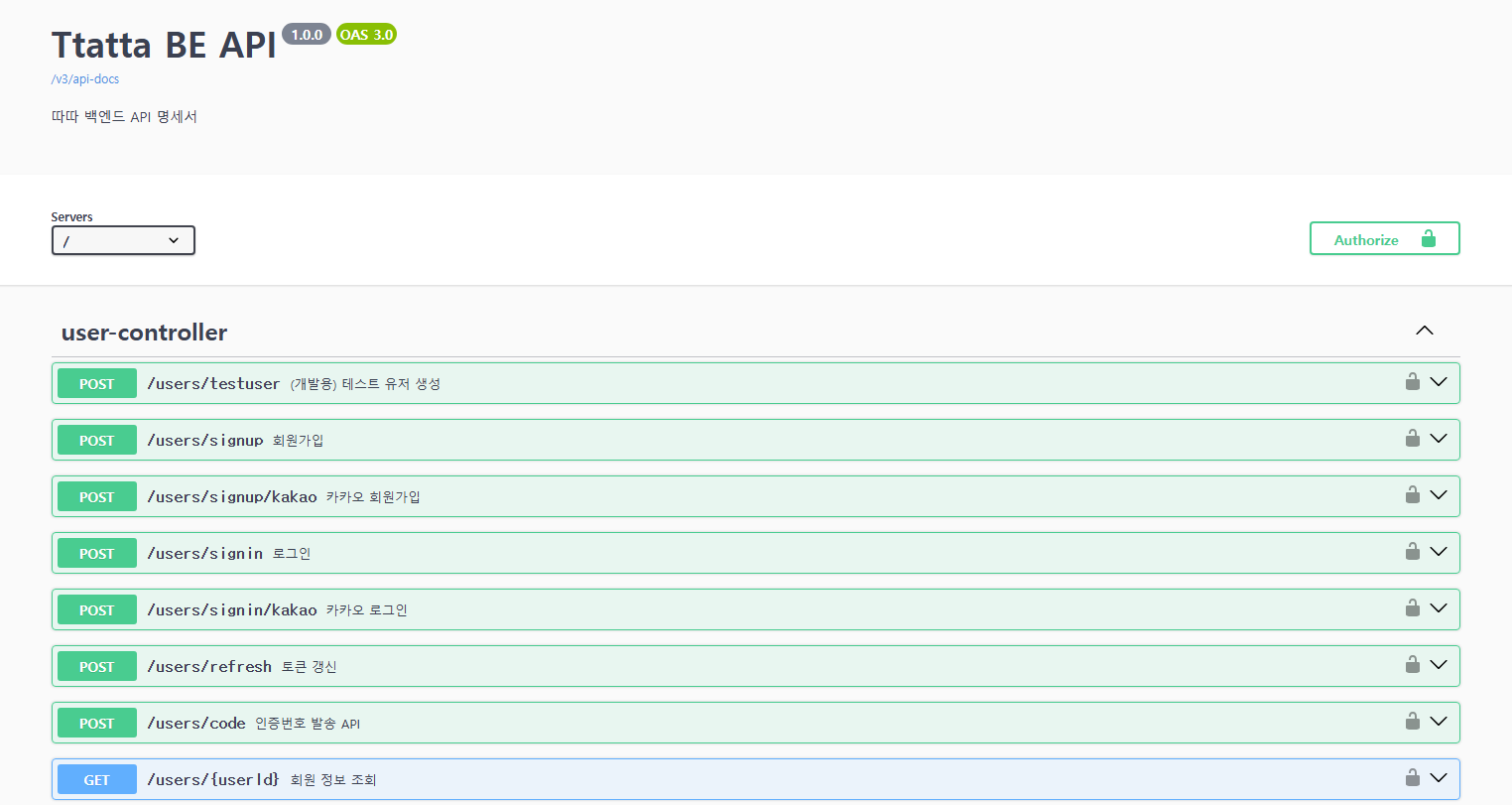Click the POST badge on /users/testuser
The height and width of the screenshot is (805, 1512).
pos(96,382)
